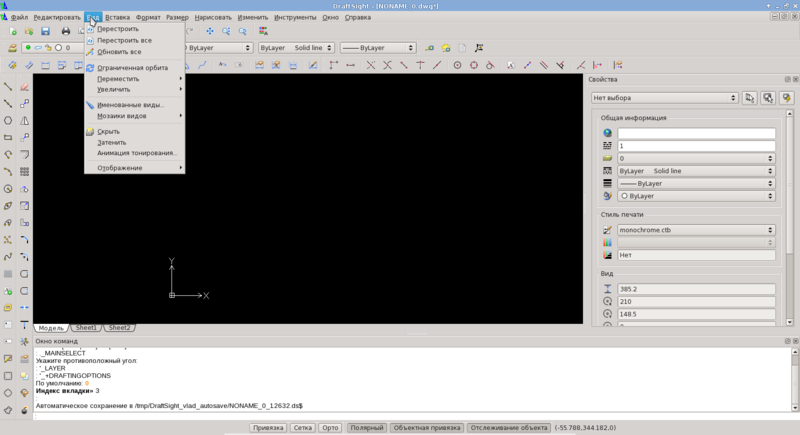The width and height of the screenshot is (800, 435).
Task: Expand the Переместить submenu
Action: coord(135,79)
